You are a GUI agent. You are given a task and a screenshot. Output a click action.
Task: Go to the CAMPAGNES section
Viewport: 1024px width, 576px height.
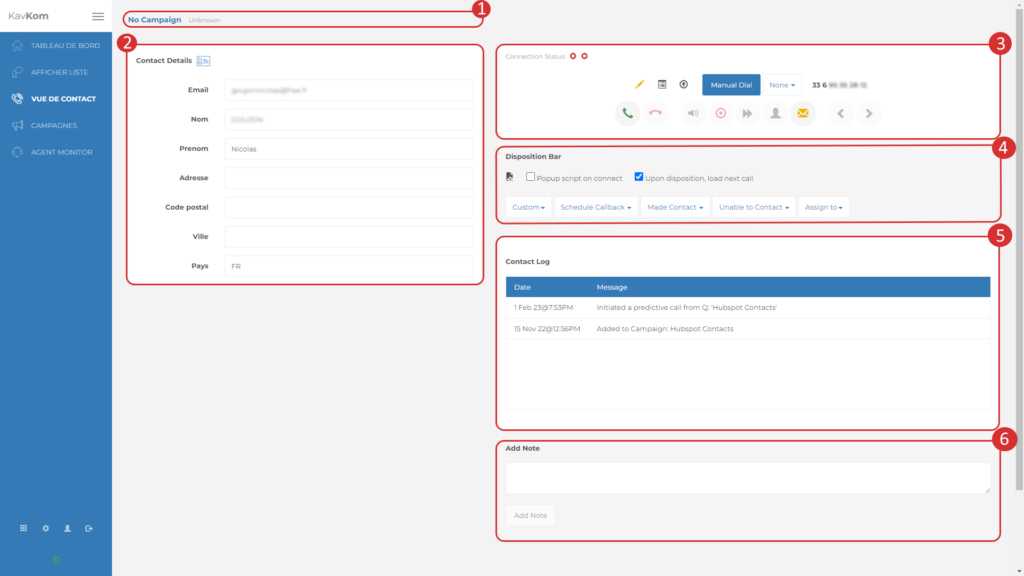pos(54,125)
